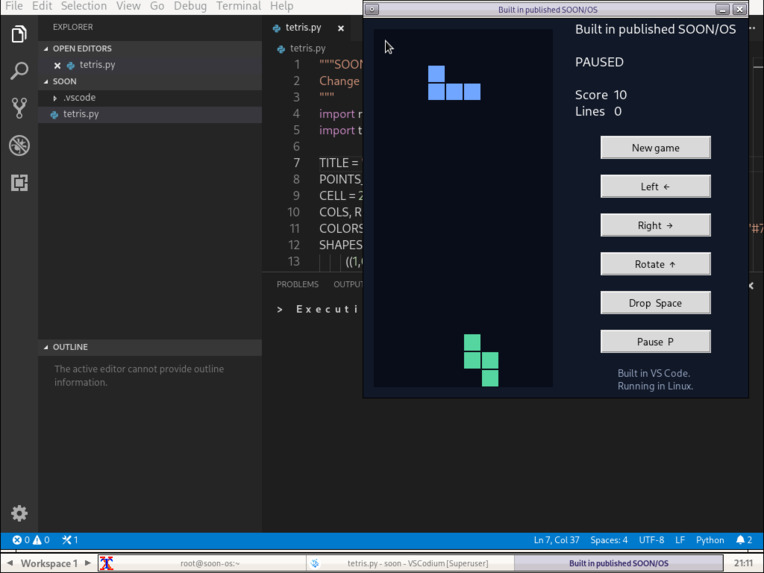Click the Rotate button
The height and width of the screenshot is (573, 764).
[x=655, y=264]
